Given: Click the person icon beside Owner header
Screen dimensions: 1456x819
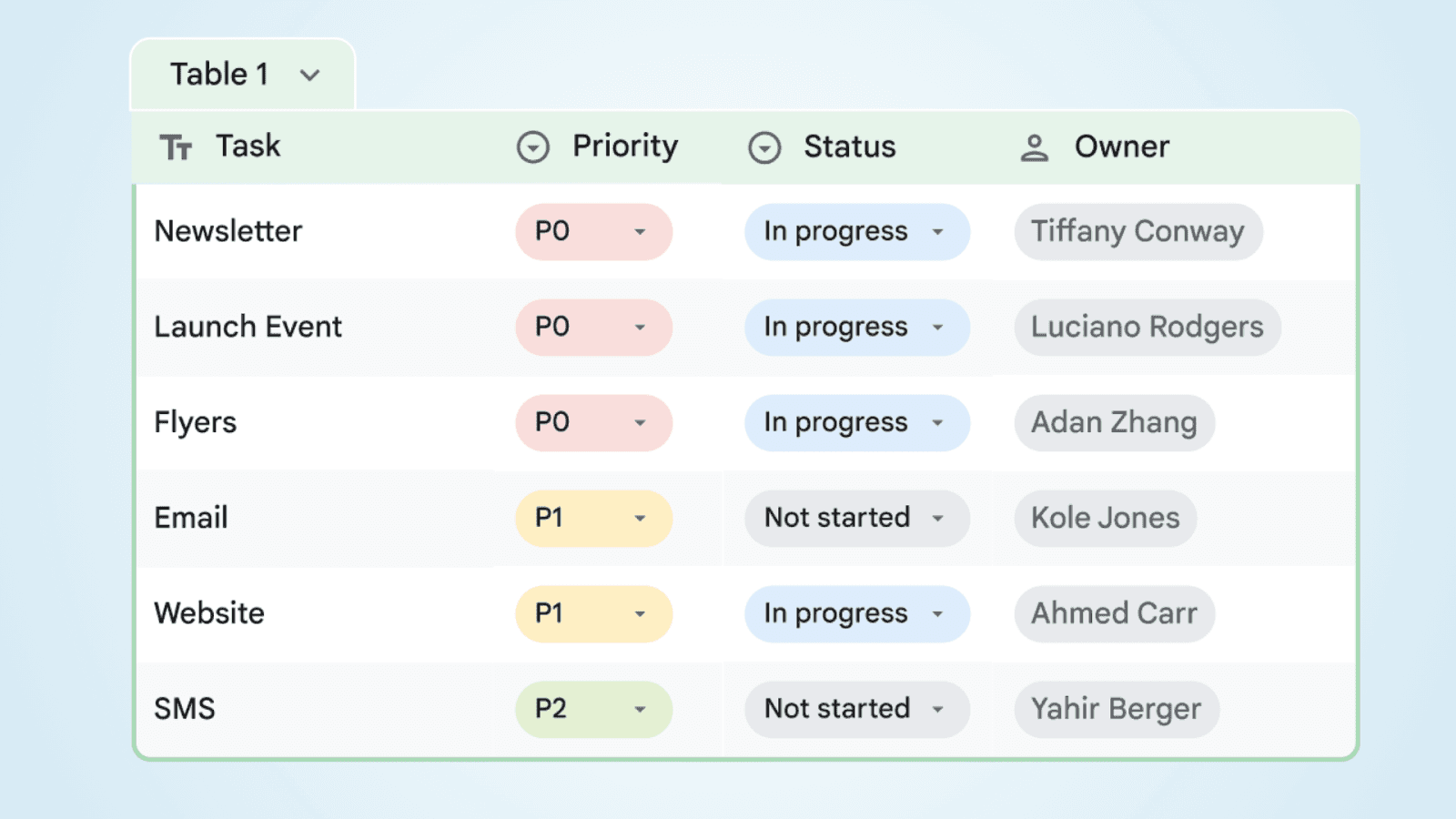Looking at the screenshot, I should pos(1035,146).
